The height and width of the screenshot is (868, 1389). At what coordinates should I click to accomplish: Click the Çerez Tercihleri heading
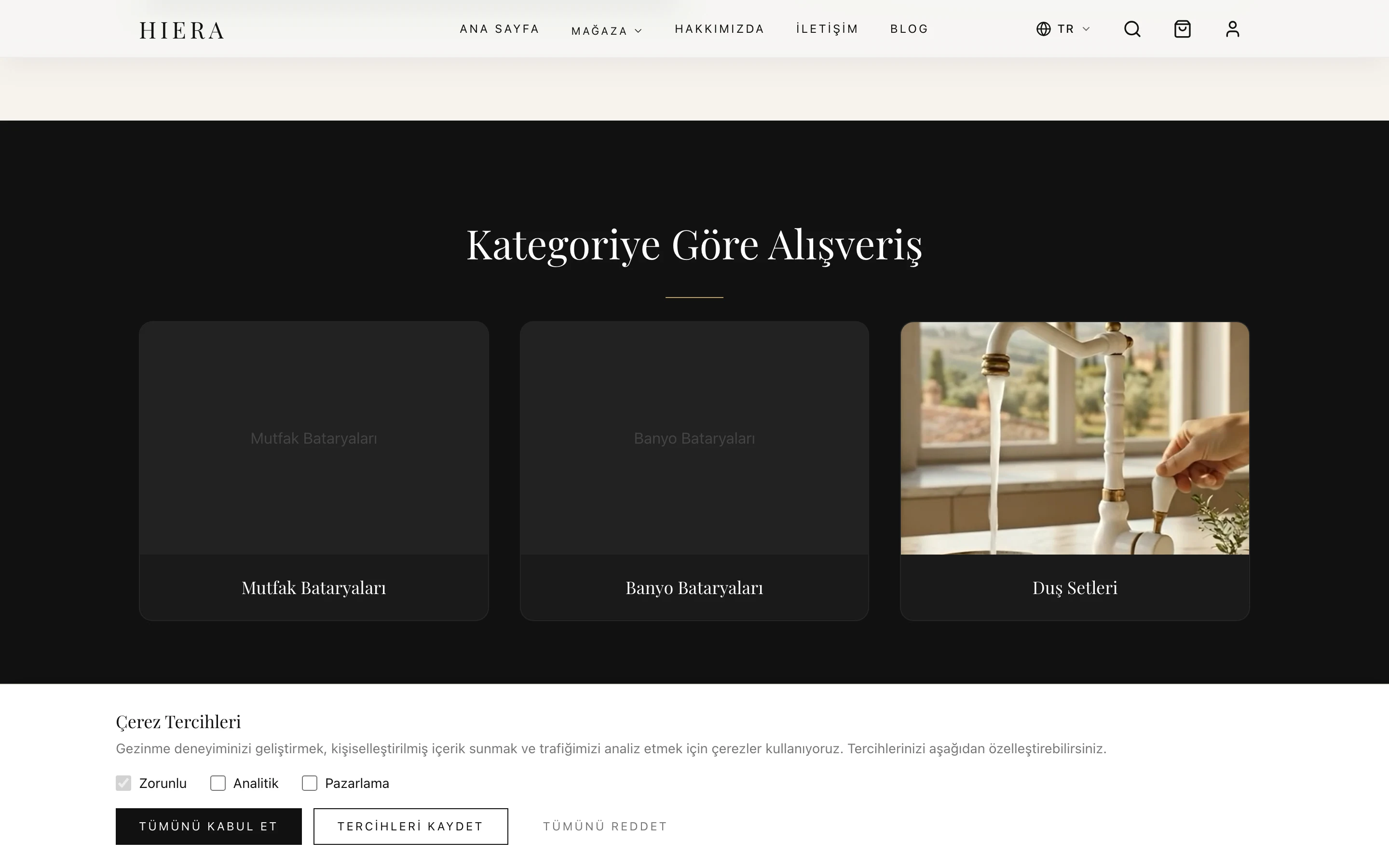click(x=178, y=721)
